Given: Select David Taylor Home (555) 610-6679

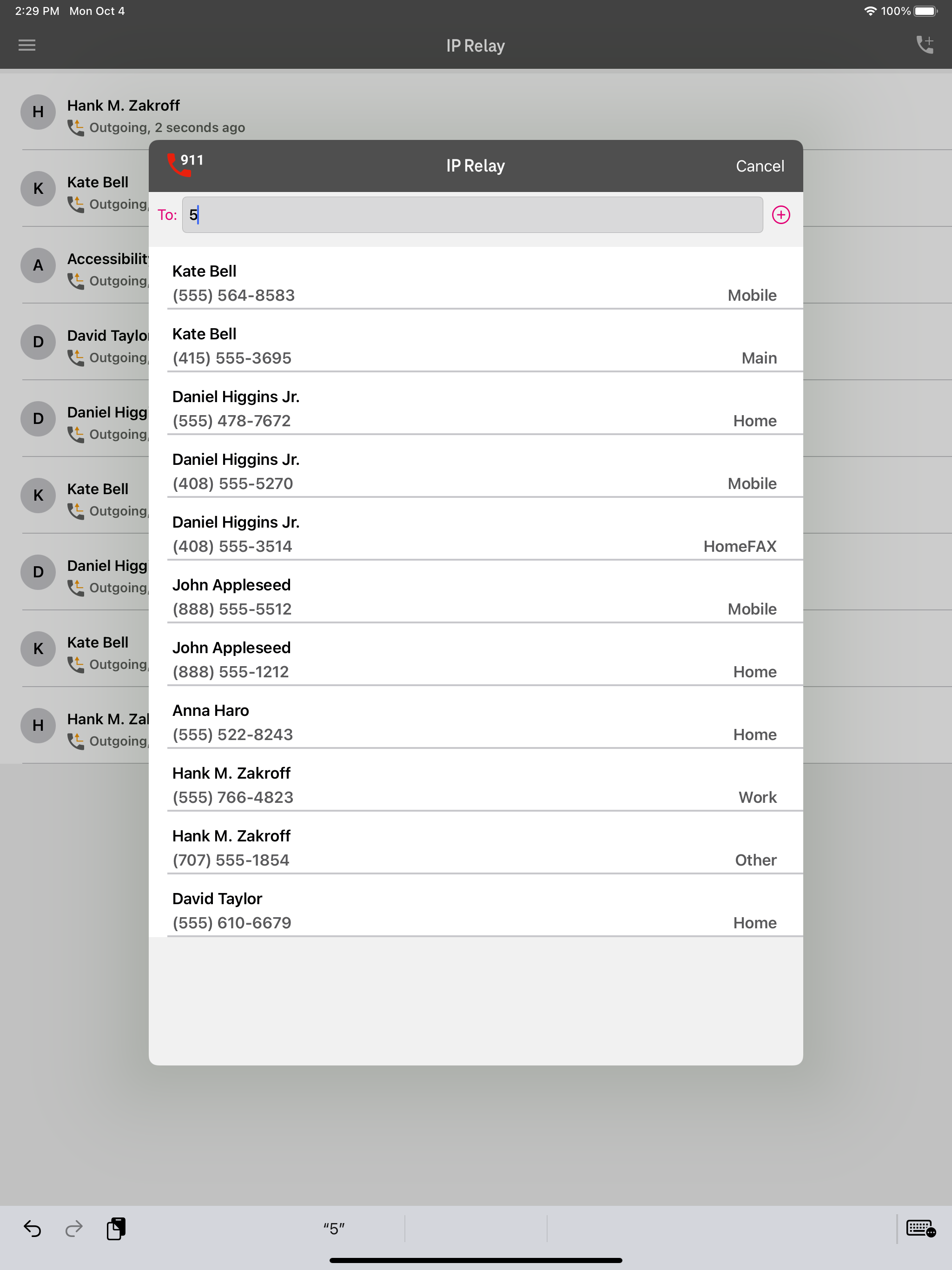Looking at the screenshot, I should pos(474,911).
